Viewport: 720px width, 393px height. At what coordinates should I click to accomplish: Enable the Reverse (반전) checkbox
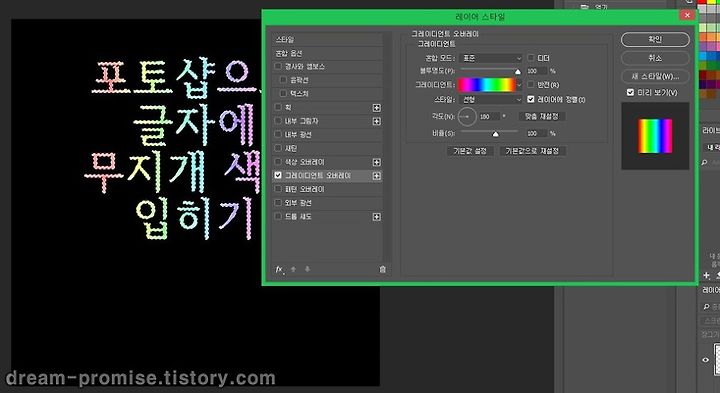(x=531, y=84)
